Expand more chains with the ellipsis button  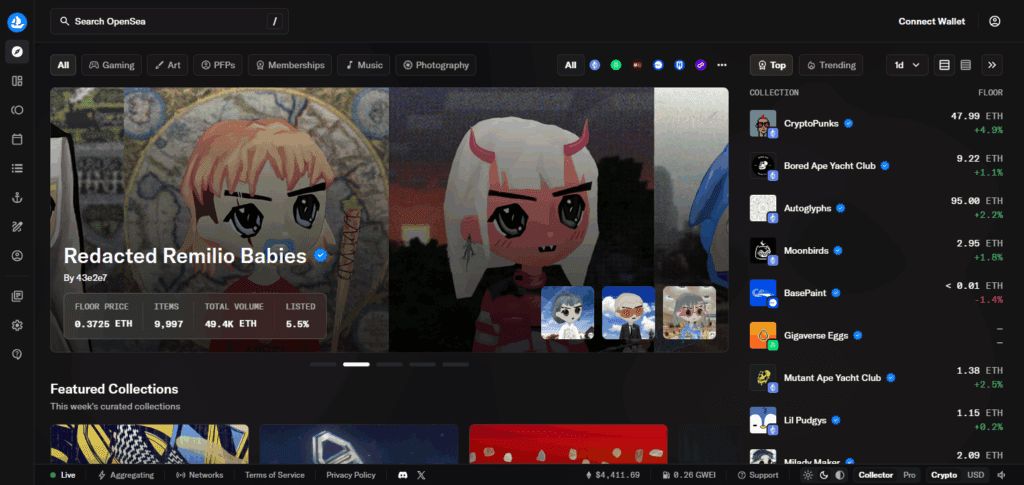click(722, 65)
